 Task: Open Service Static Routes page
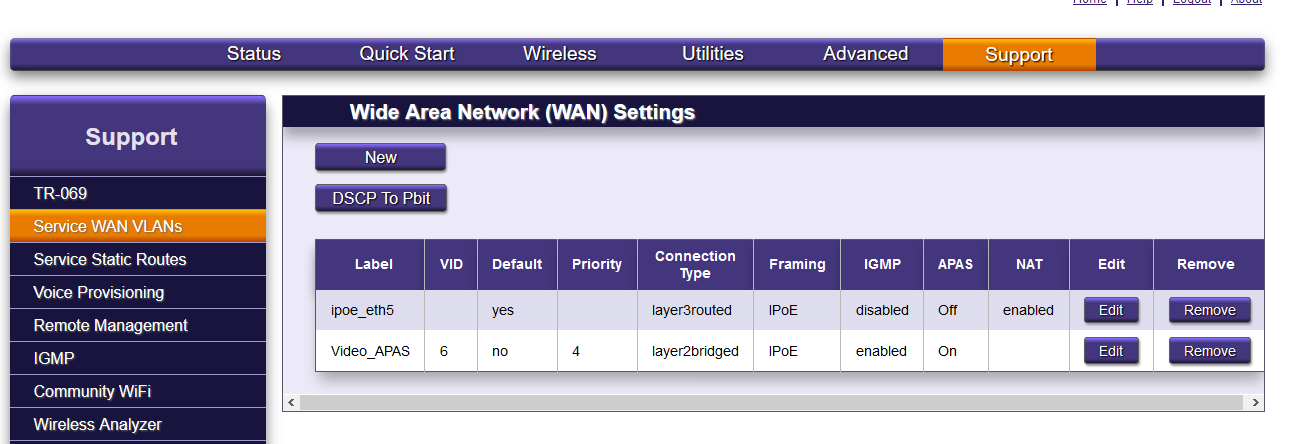pos(110,259)
